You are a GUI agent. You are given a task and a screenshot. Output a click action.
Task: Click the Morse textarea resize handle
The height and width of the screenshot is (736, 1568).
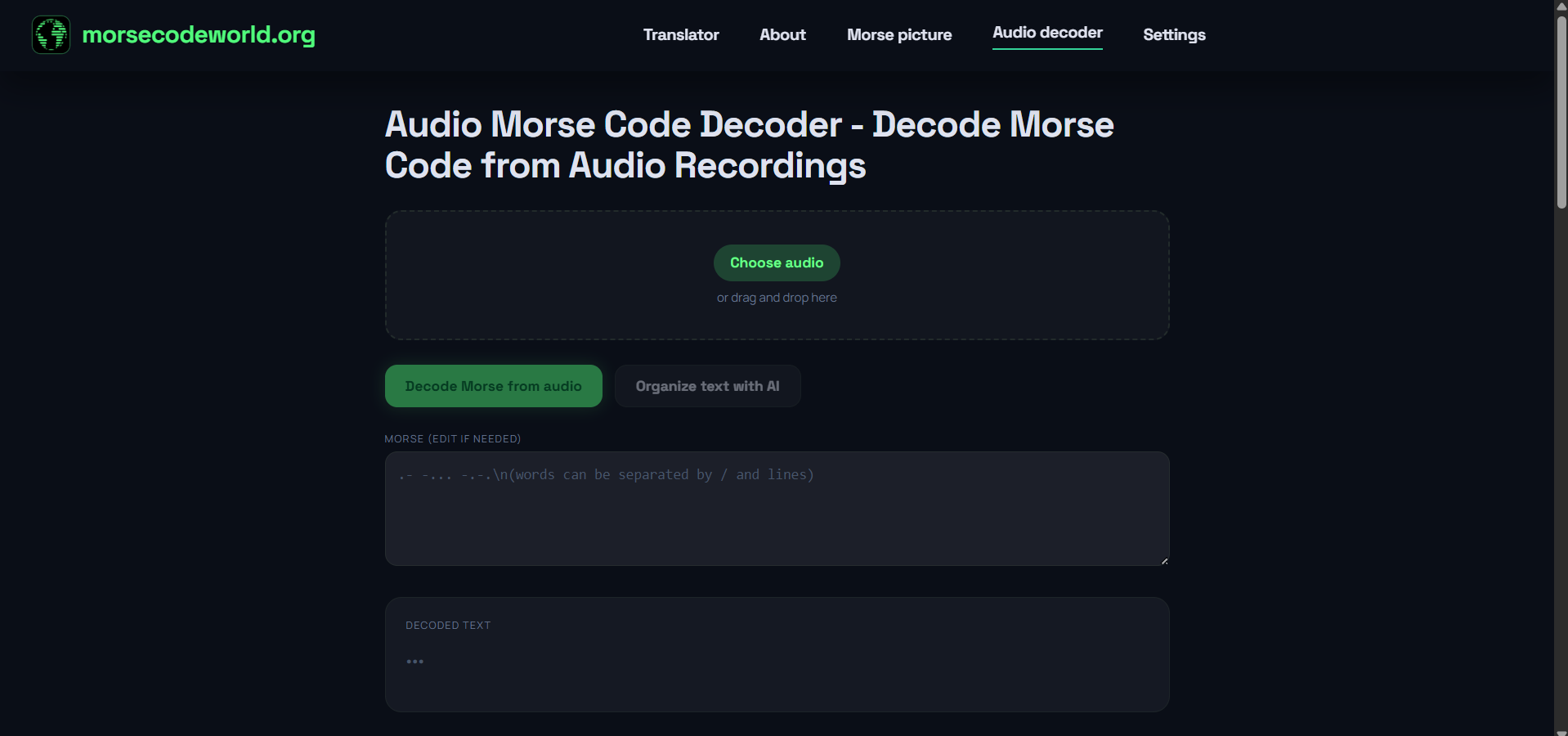coord(1164,560)
